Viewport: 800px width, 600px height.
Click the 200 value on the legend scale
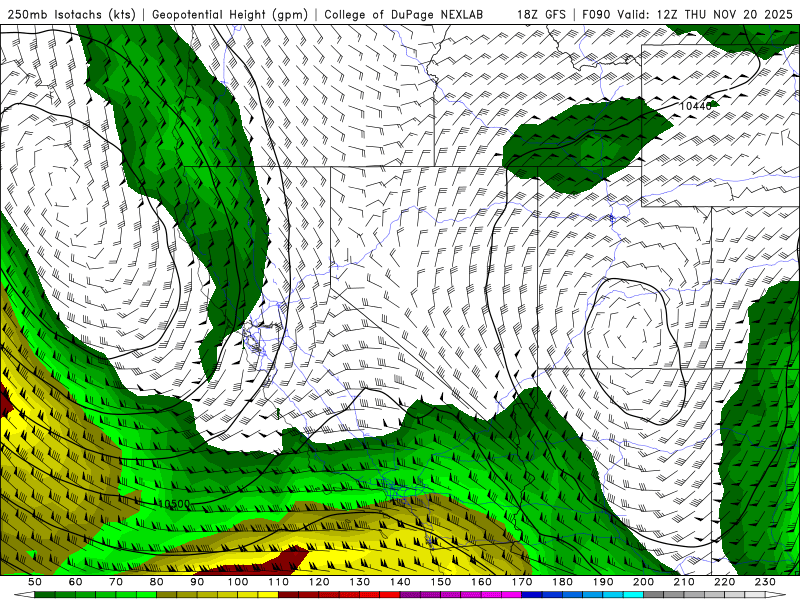point(644,582)
